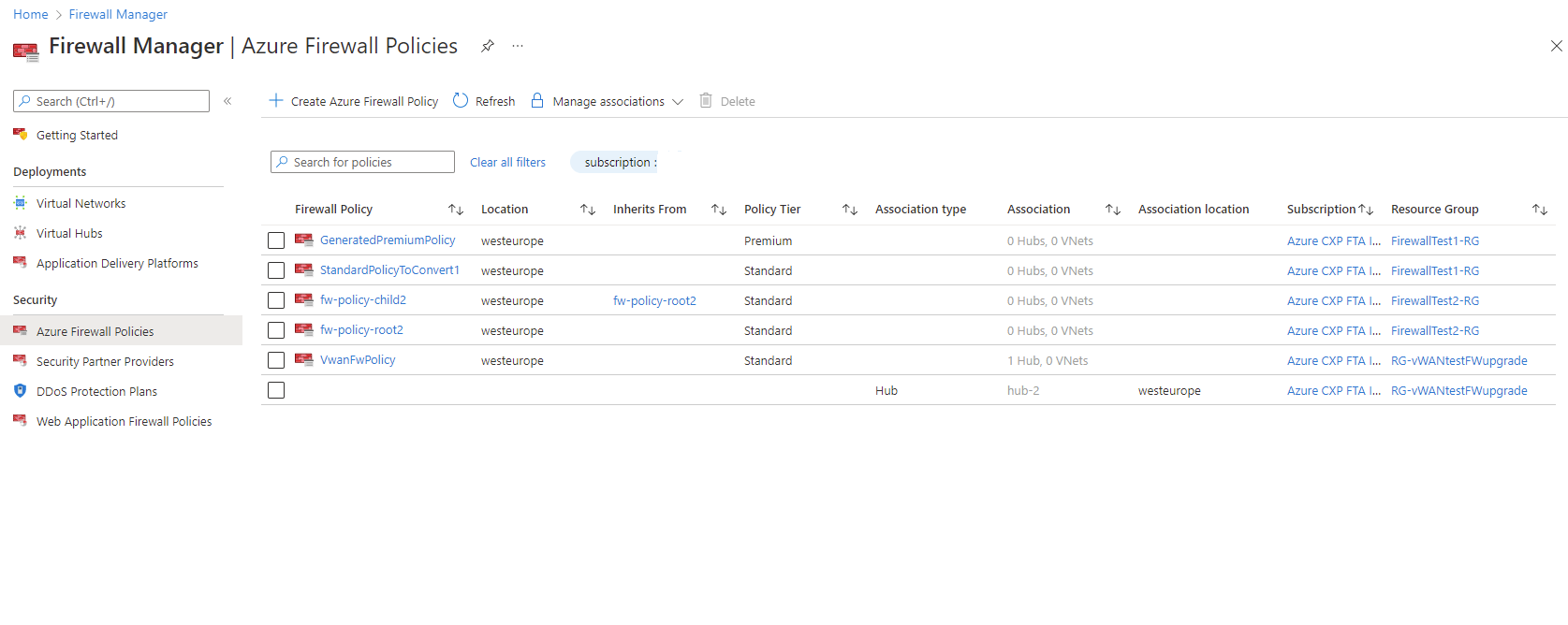Screen dimensions: 1568x625
Task: Open Security Partner Providers menu item
Action: click(105, 361)
